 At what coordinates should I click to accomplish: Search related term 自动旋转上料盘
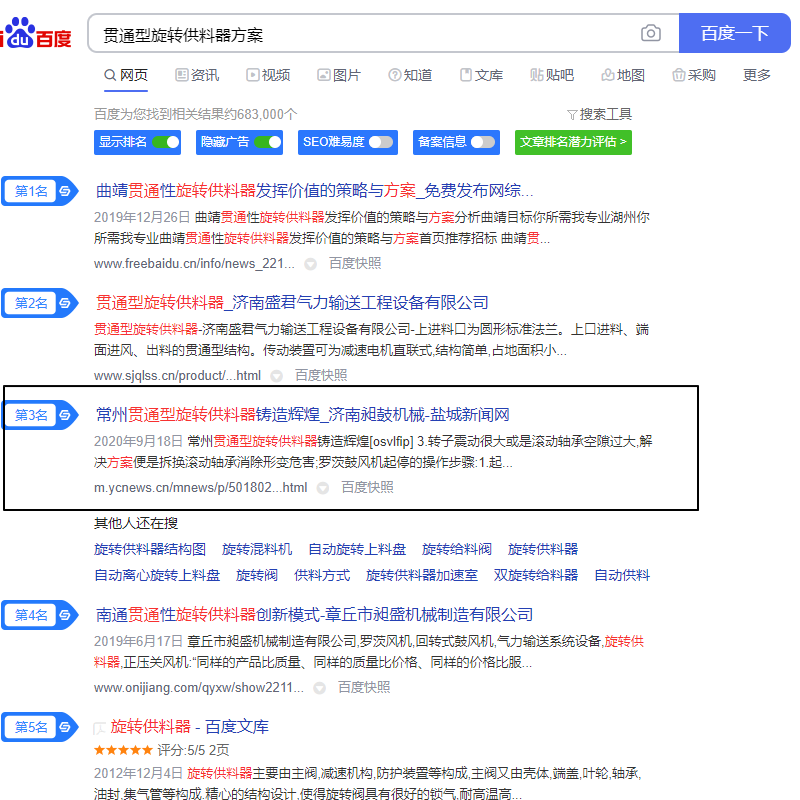coord(357,549)
